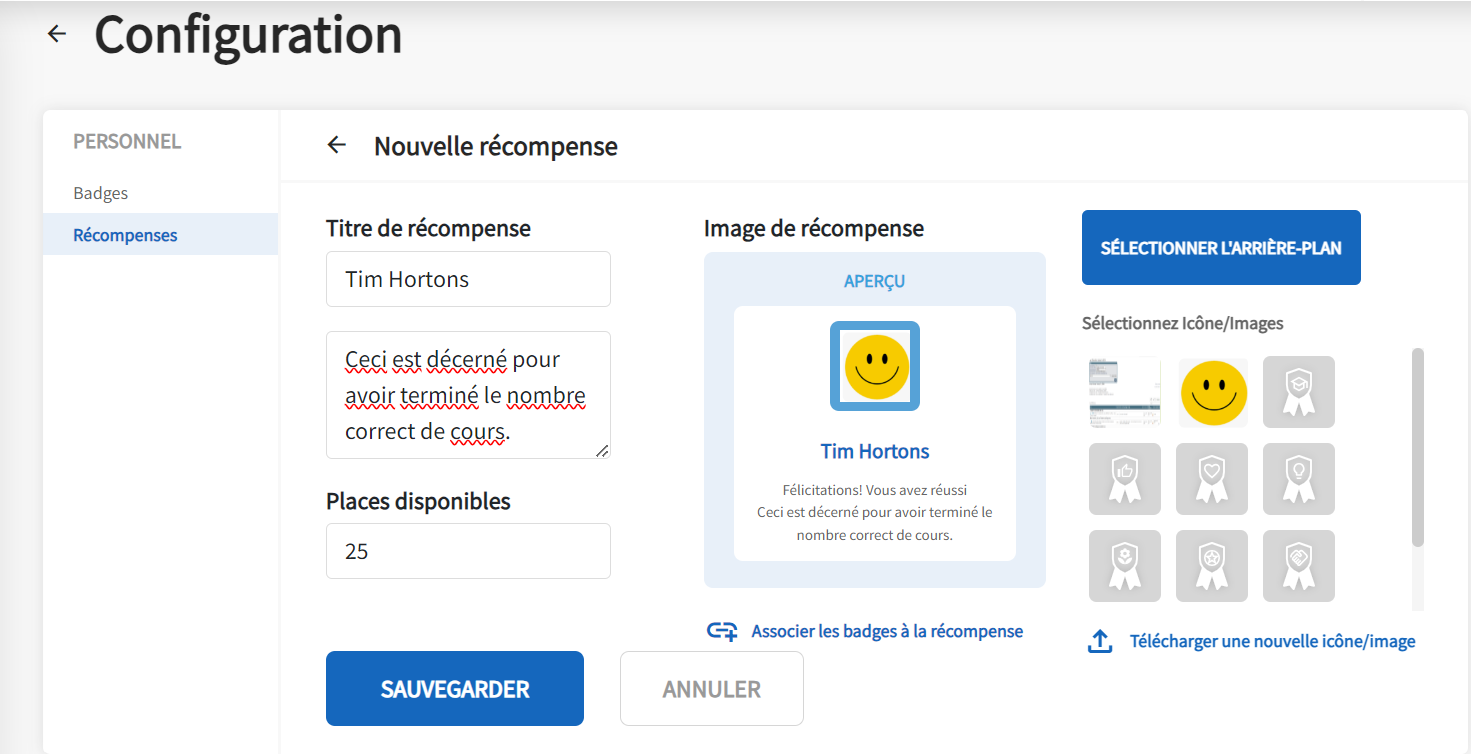The width and height of the screenshot is (1471, 754).
Task: Click the upload arrow icon for new images
Action: tap(1100, 640)
